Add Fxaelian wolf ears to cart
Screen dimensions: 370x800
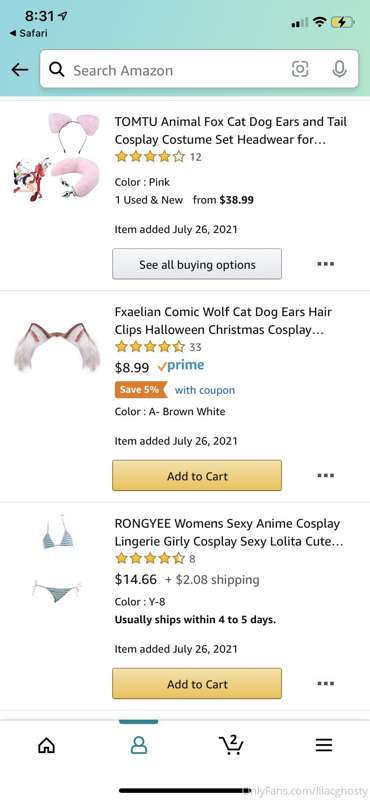coord(197,476)
